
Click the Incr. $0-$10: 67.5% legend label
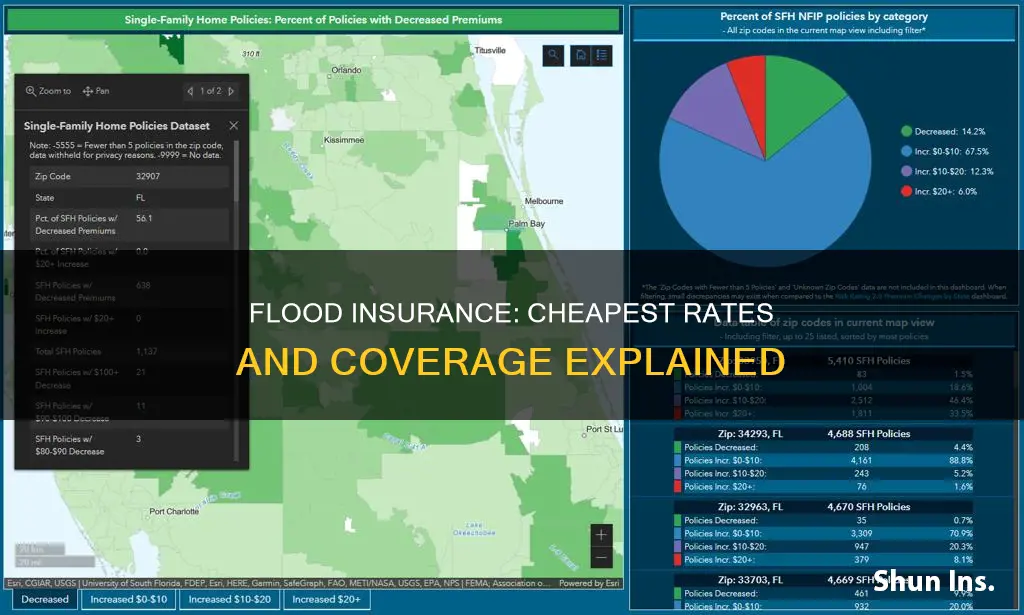[x=952, y=151]
